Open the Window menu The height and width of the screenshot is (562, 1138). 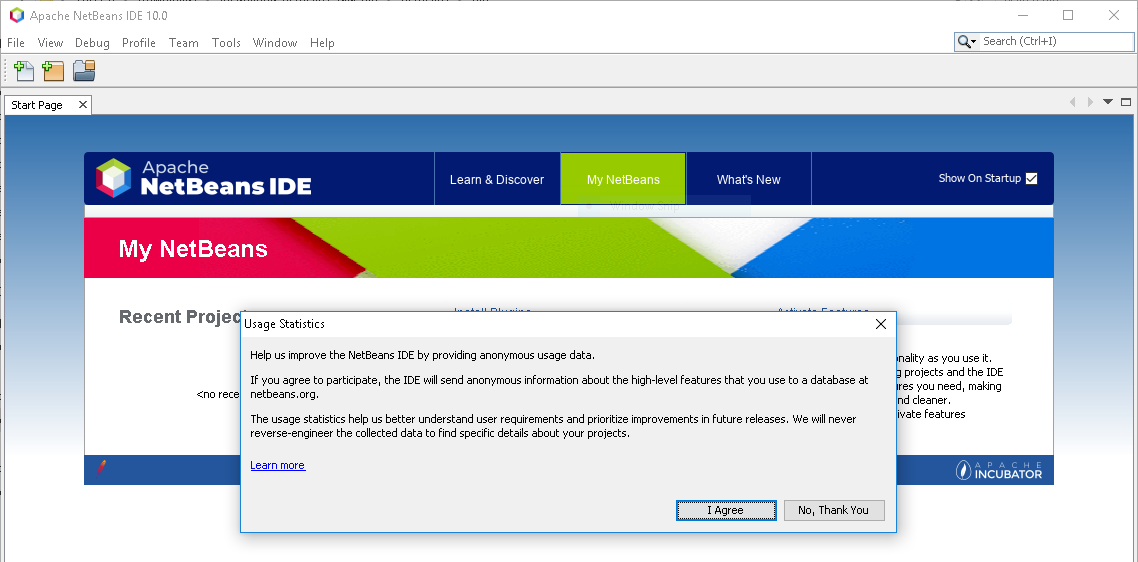(275, 43)
